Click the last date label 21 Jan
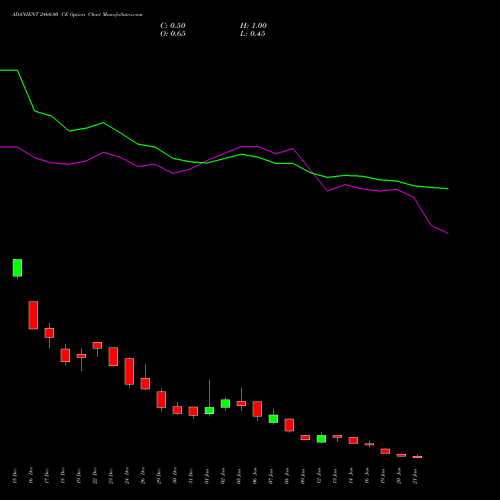500x500 pixels. [415, 476]
